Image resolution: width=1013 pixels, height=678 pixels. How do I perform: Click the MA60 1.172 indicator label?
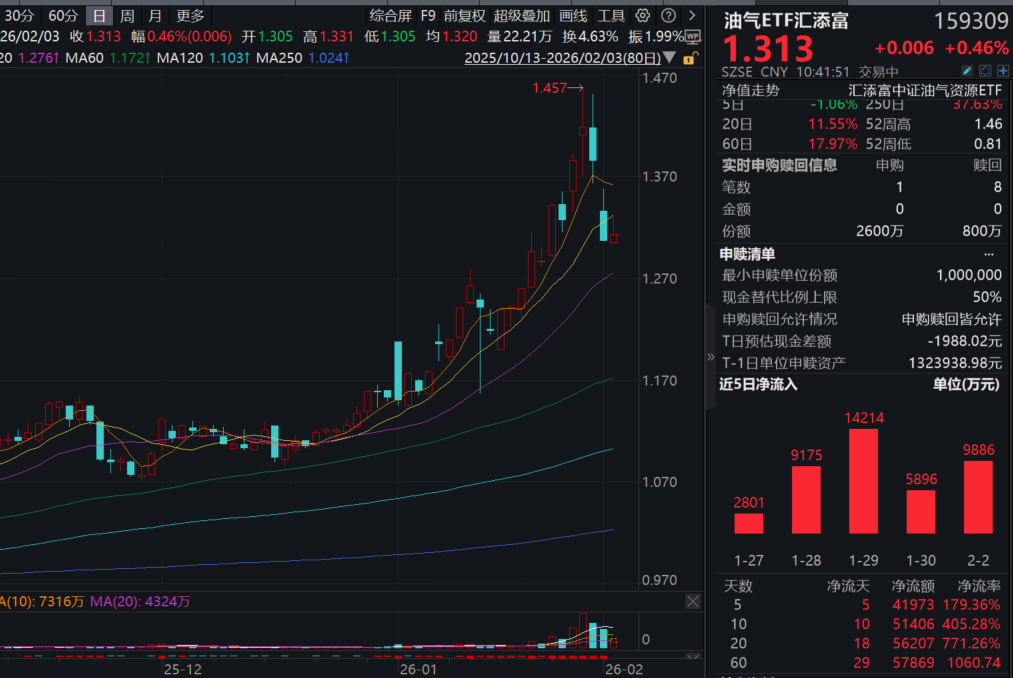[x=108, y=58]
